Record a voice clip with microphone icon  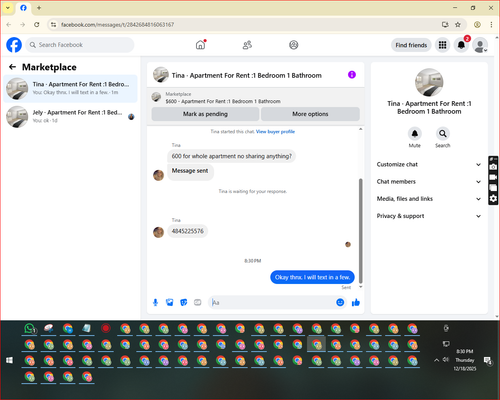155,302
